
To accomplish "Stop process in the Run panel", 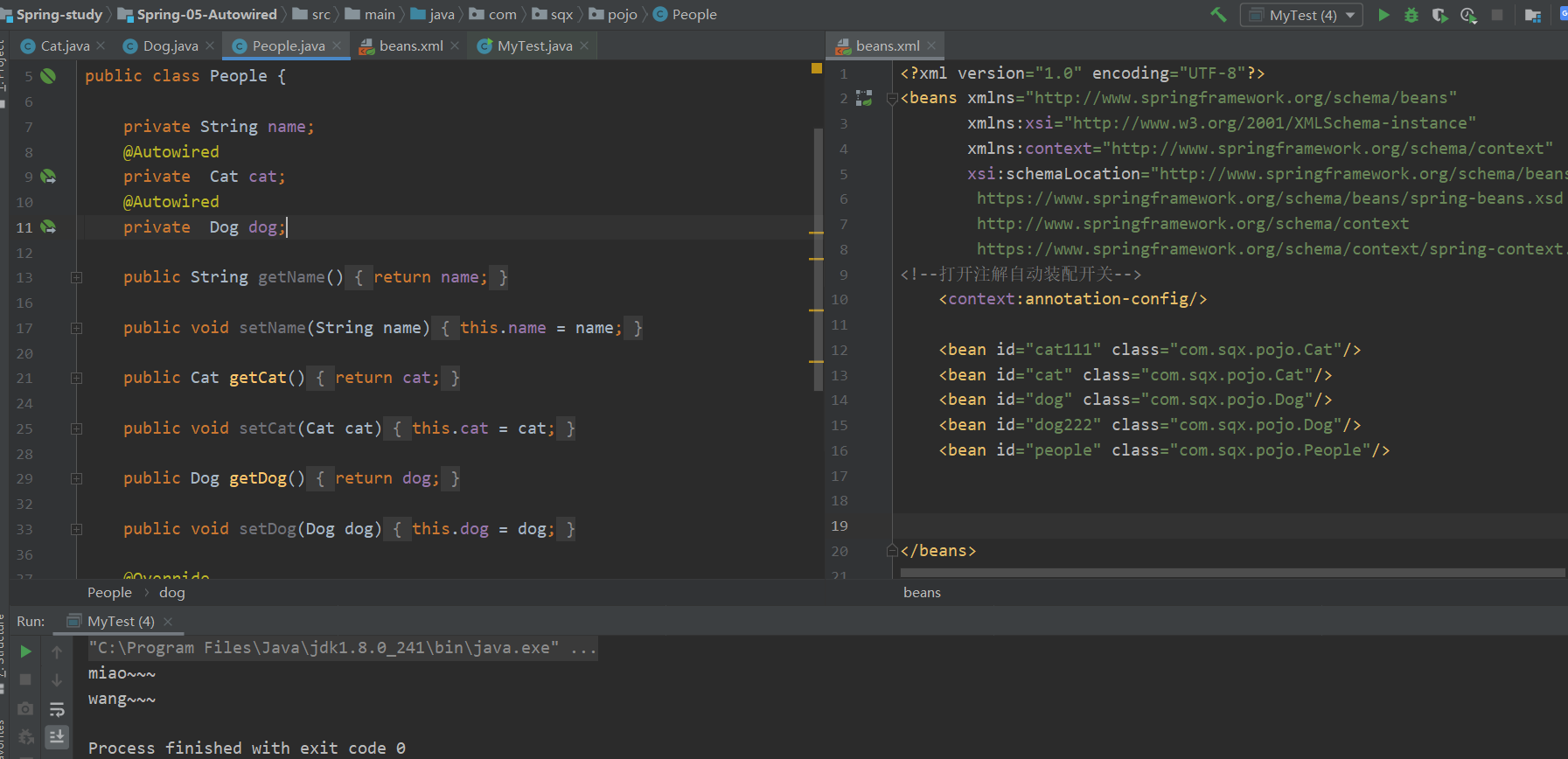I will pyautogui.click(x=25, y=679).
